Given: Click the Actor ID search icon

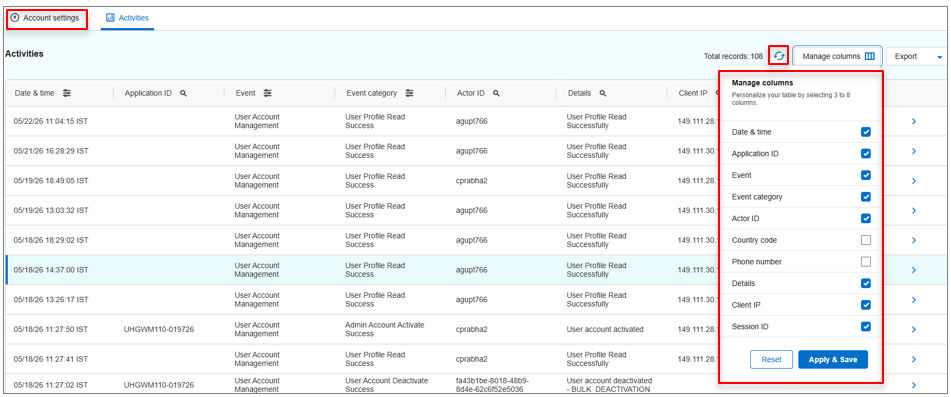Looking at the screenshot, I should (496, 93).
